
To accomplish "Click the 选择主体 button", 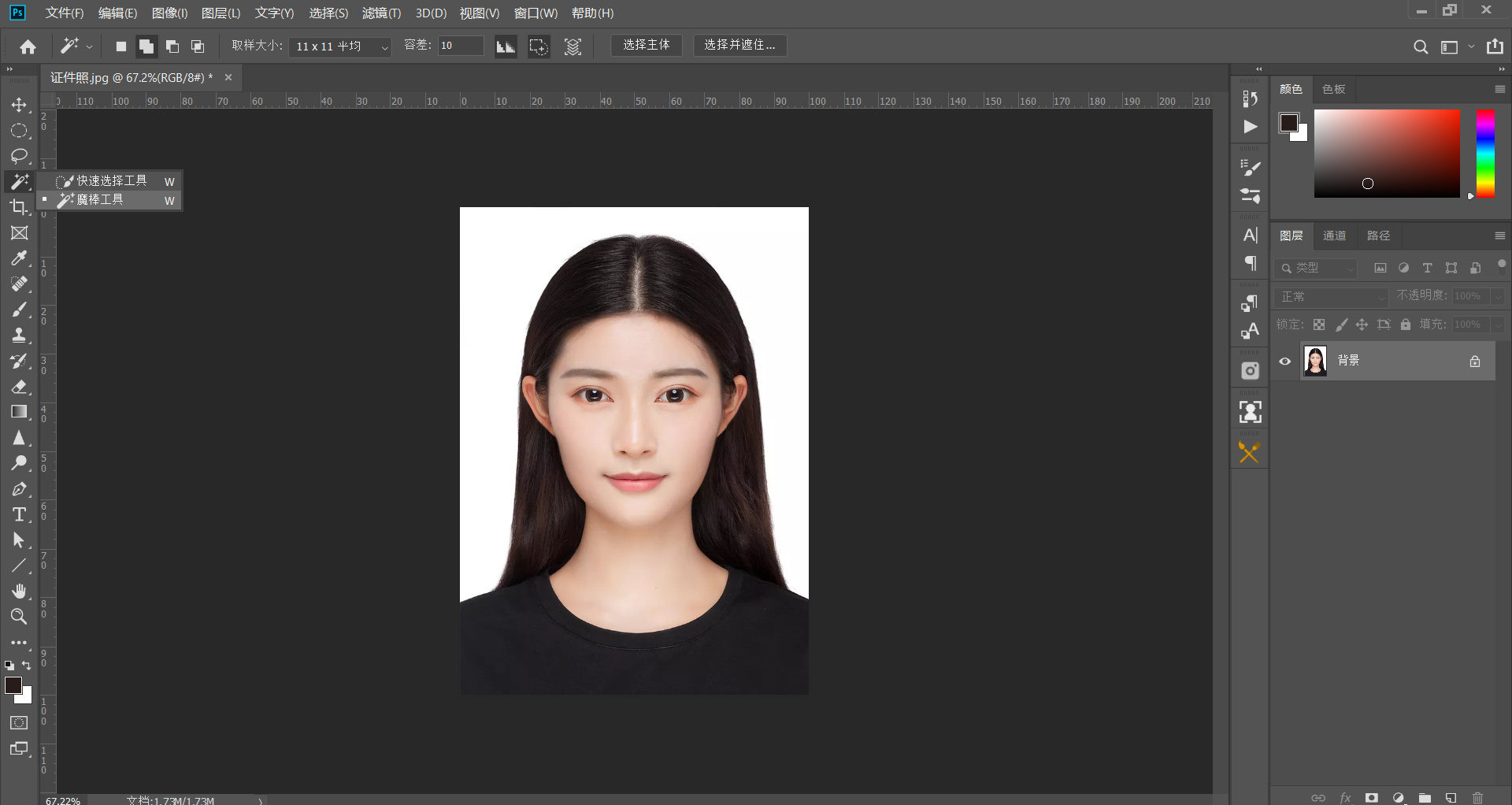I will click(x=647, y=45).
